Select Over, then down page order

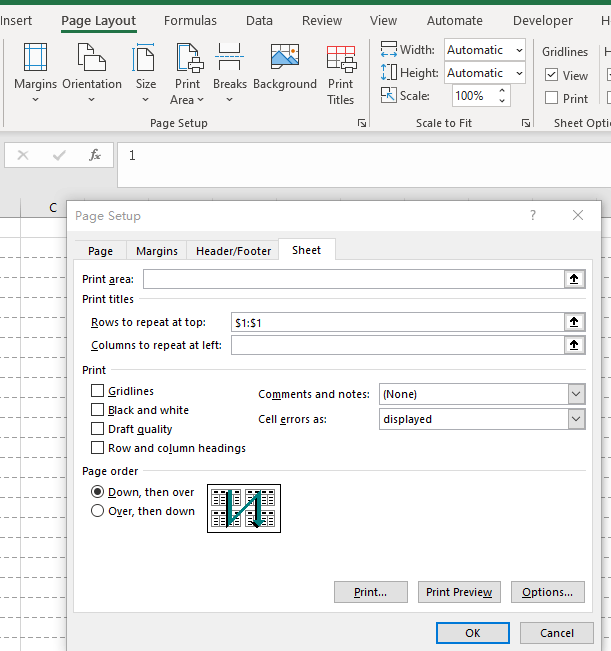point(97,511)
